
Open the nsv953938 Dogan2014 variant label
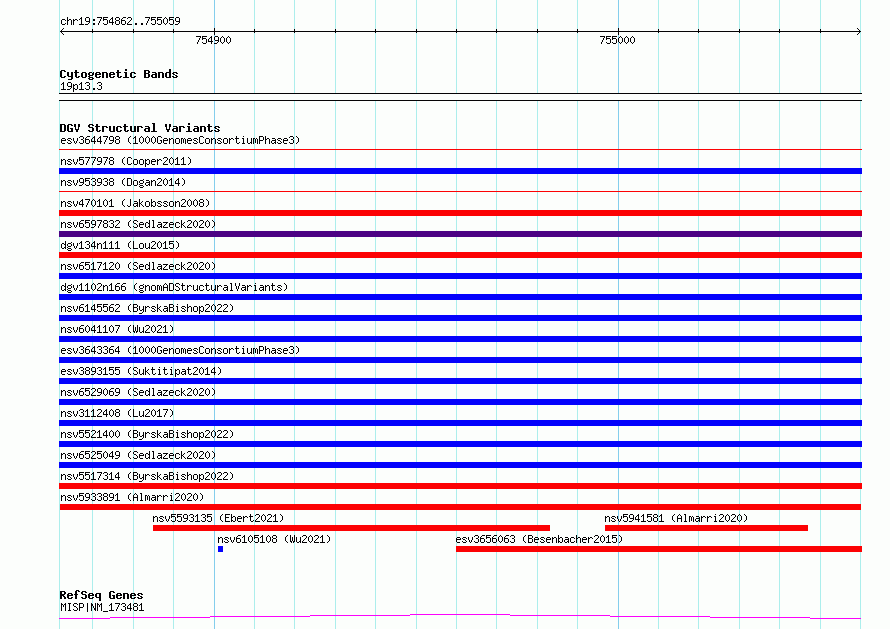[x=123, y=182]
